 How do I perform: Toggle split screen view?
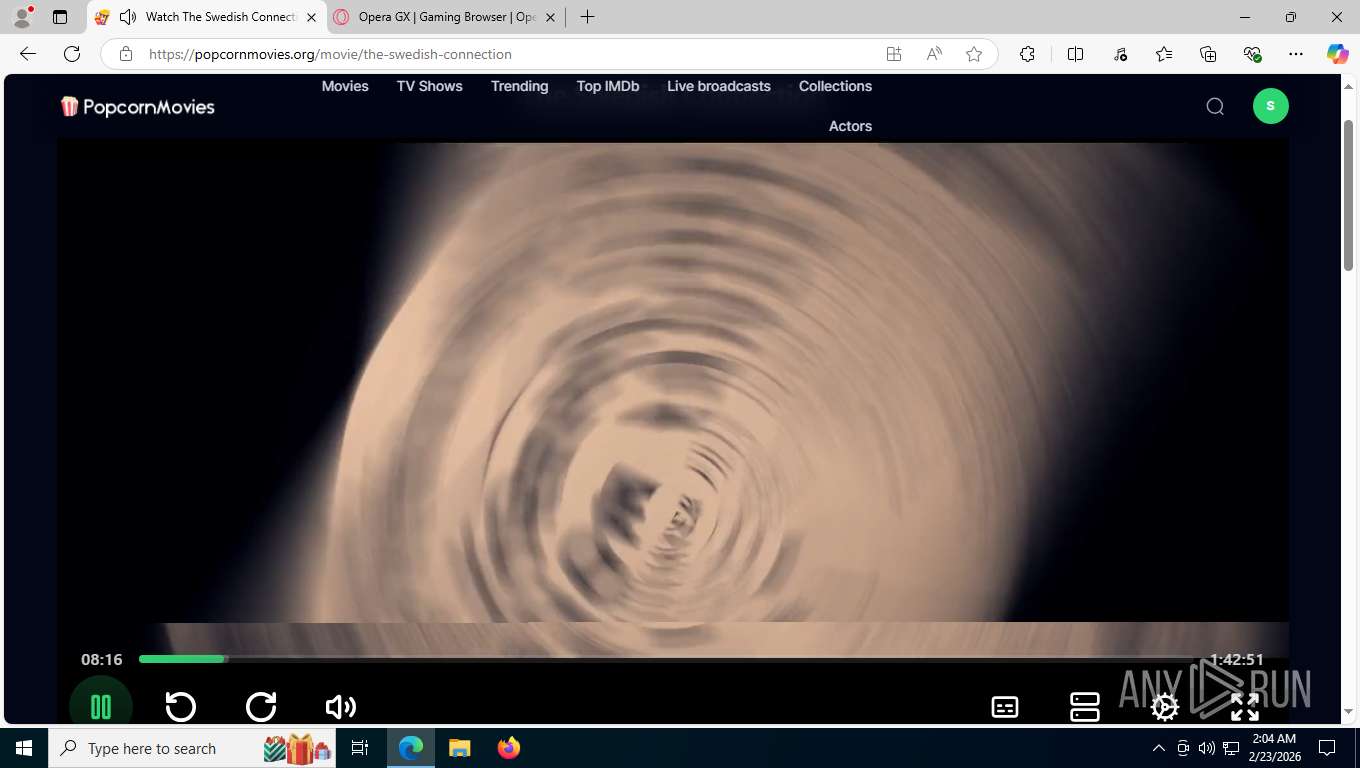(x=1076, y=54)
